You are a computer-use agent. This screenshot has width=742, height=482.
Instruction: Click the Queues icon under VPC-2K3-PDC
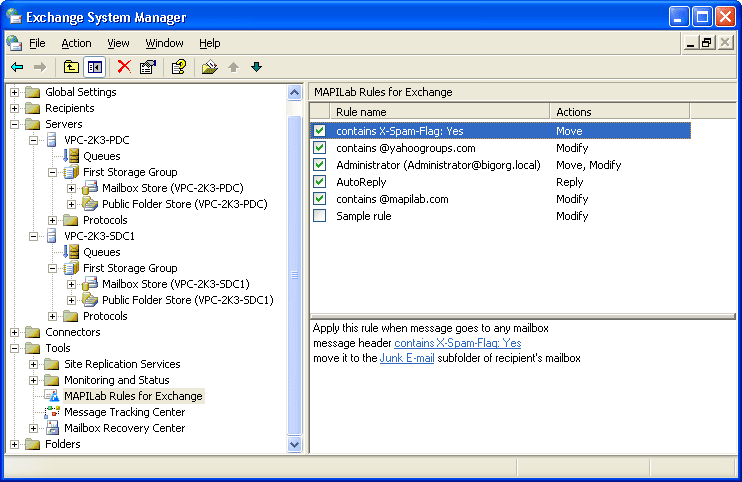click(x=71, y=156)
